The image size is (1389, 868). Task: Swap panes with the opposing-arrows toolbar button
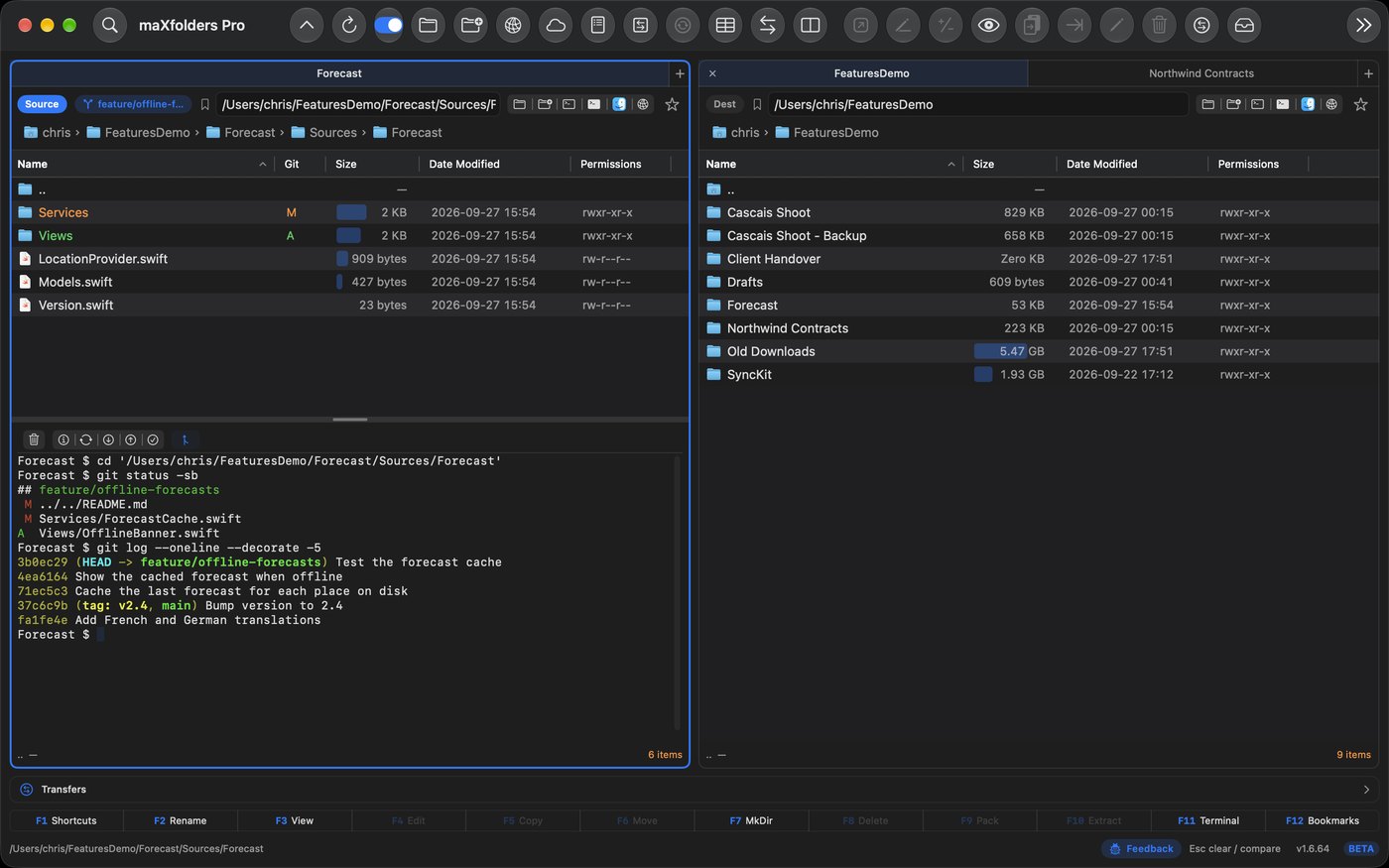tap(767, 26)
